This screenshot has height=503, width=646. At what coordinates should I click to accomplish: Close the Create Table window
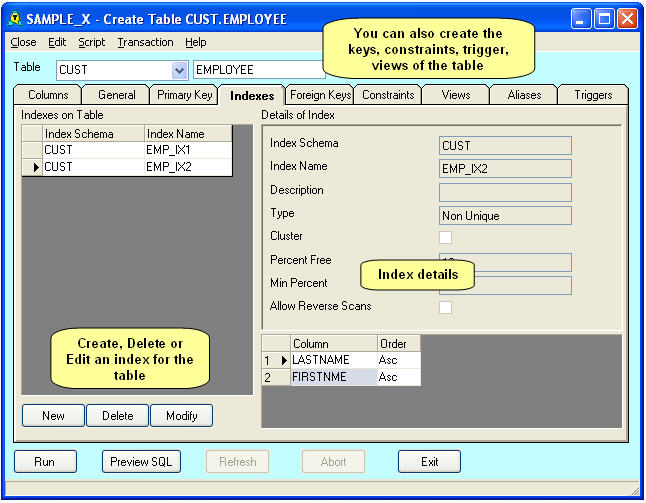627,19
